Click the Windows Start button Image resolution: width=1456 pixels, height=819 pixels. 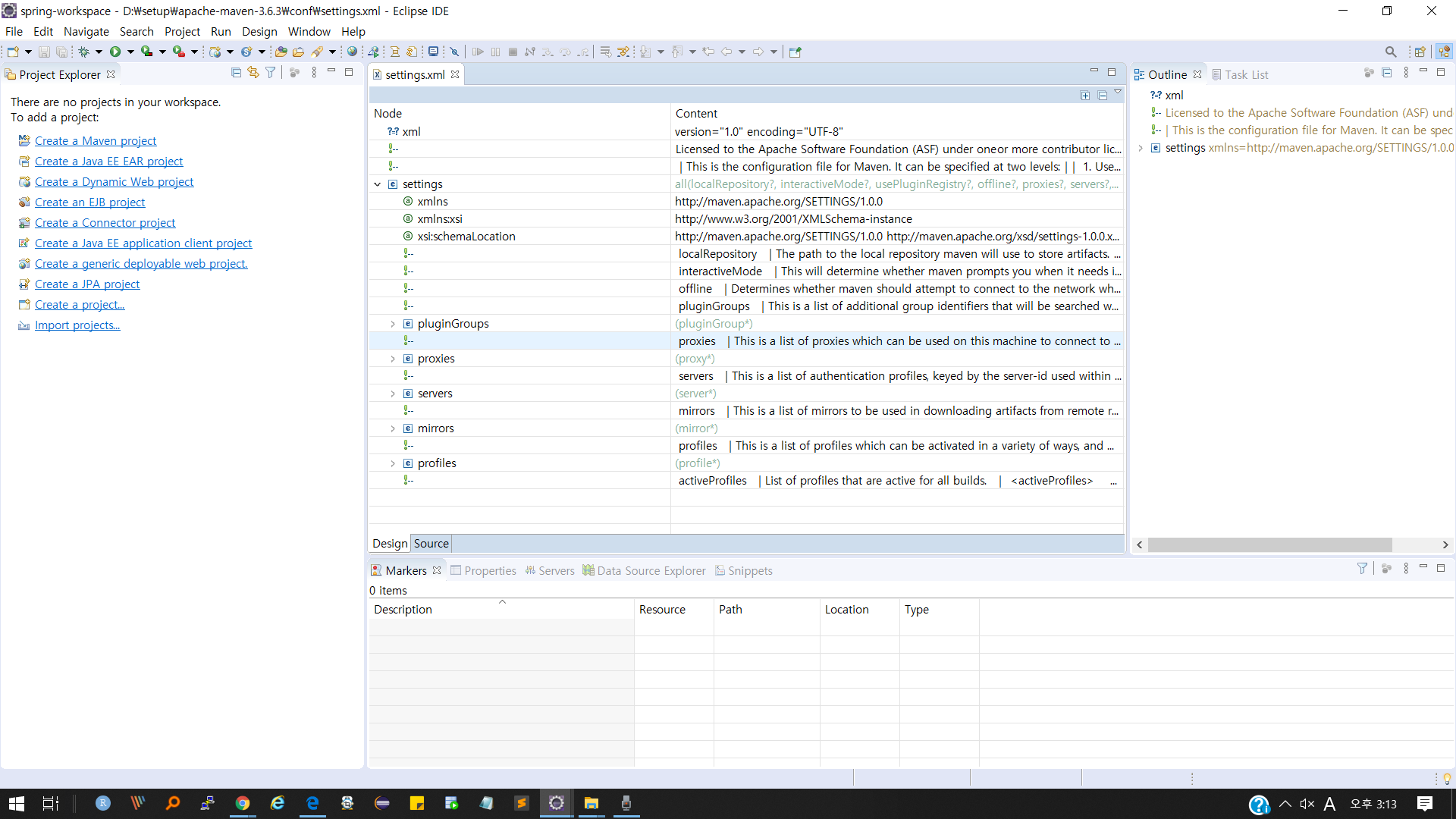point(17,803)
